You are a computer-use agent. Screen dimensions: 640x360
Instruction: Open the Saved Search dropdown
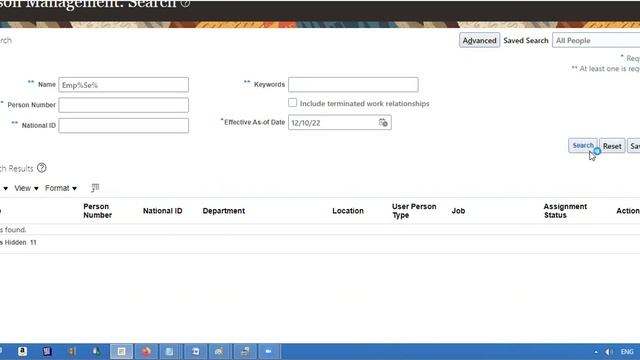pos(596,40)
